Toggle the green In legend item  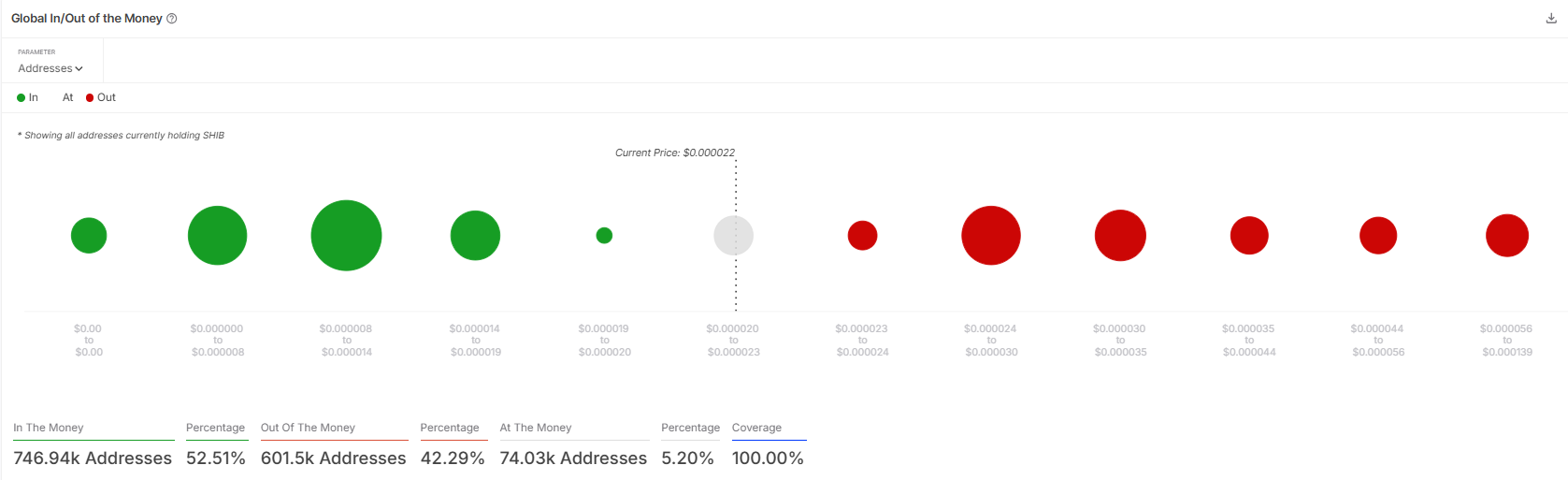tap(27, 97)
